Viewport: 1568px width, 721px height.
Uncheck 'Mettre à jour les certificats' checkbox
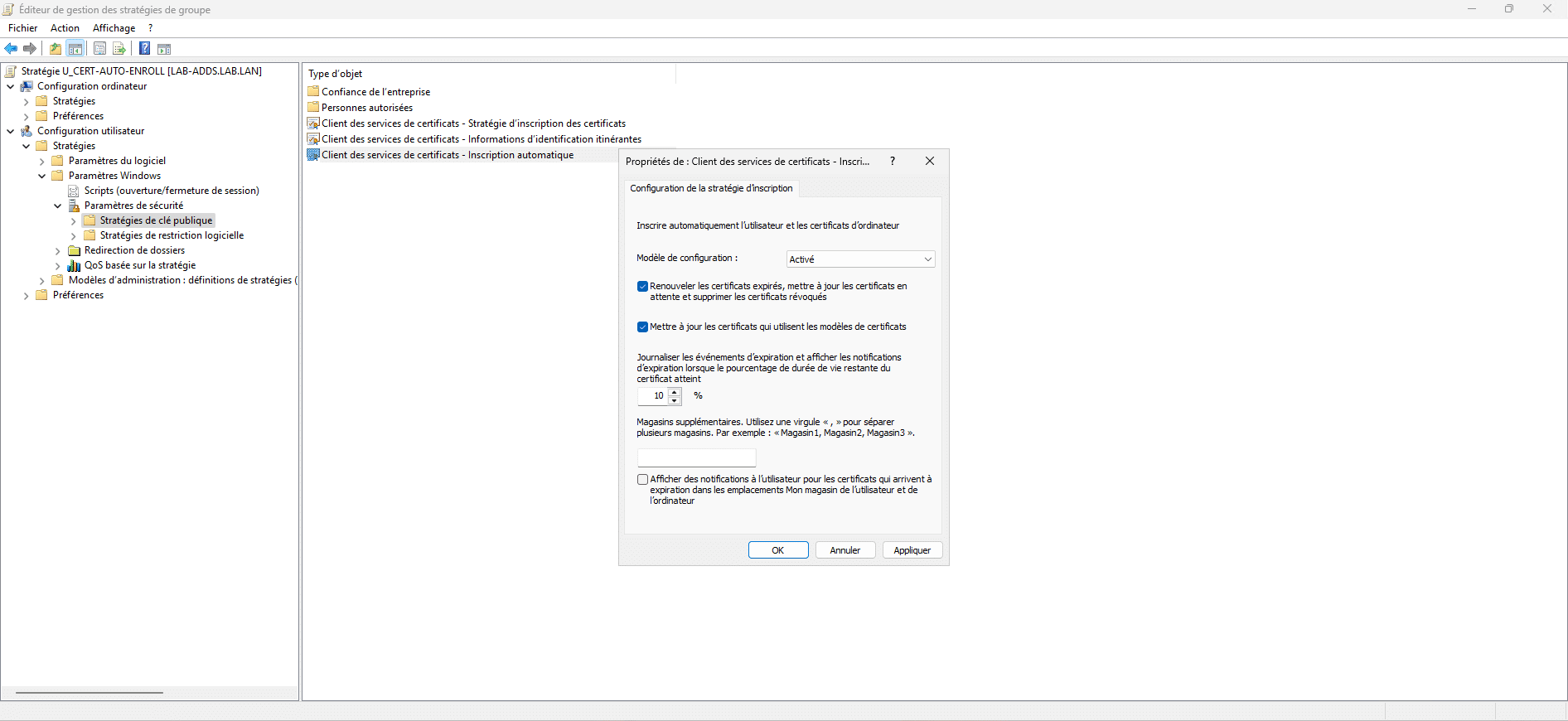(642, 327)
